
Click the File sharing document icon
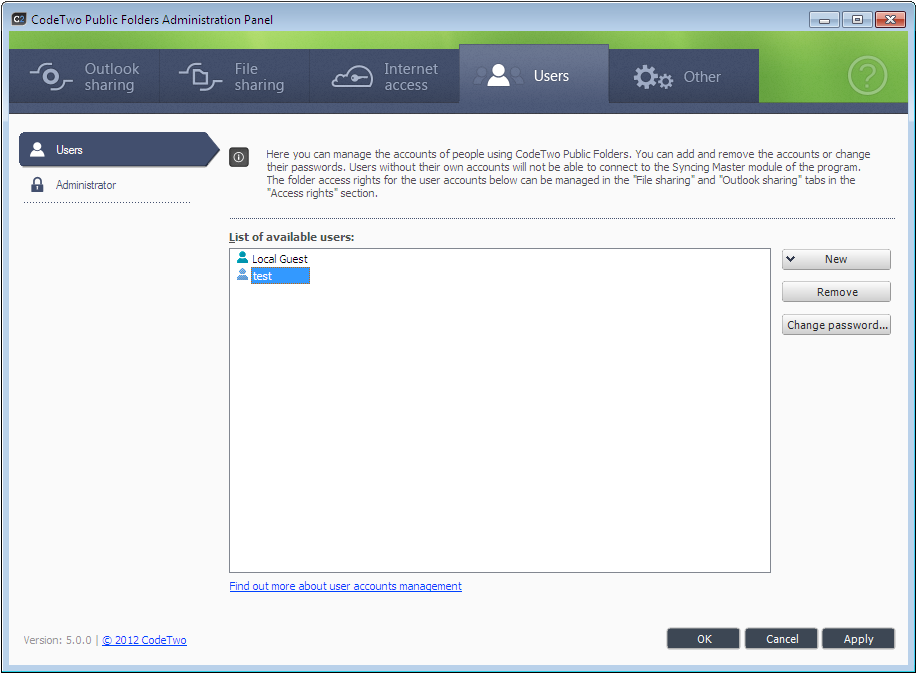click(x=201, y=77)
